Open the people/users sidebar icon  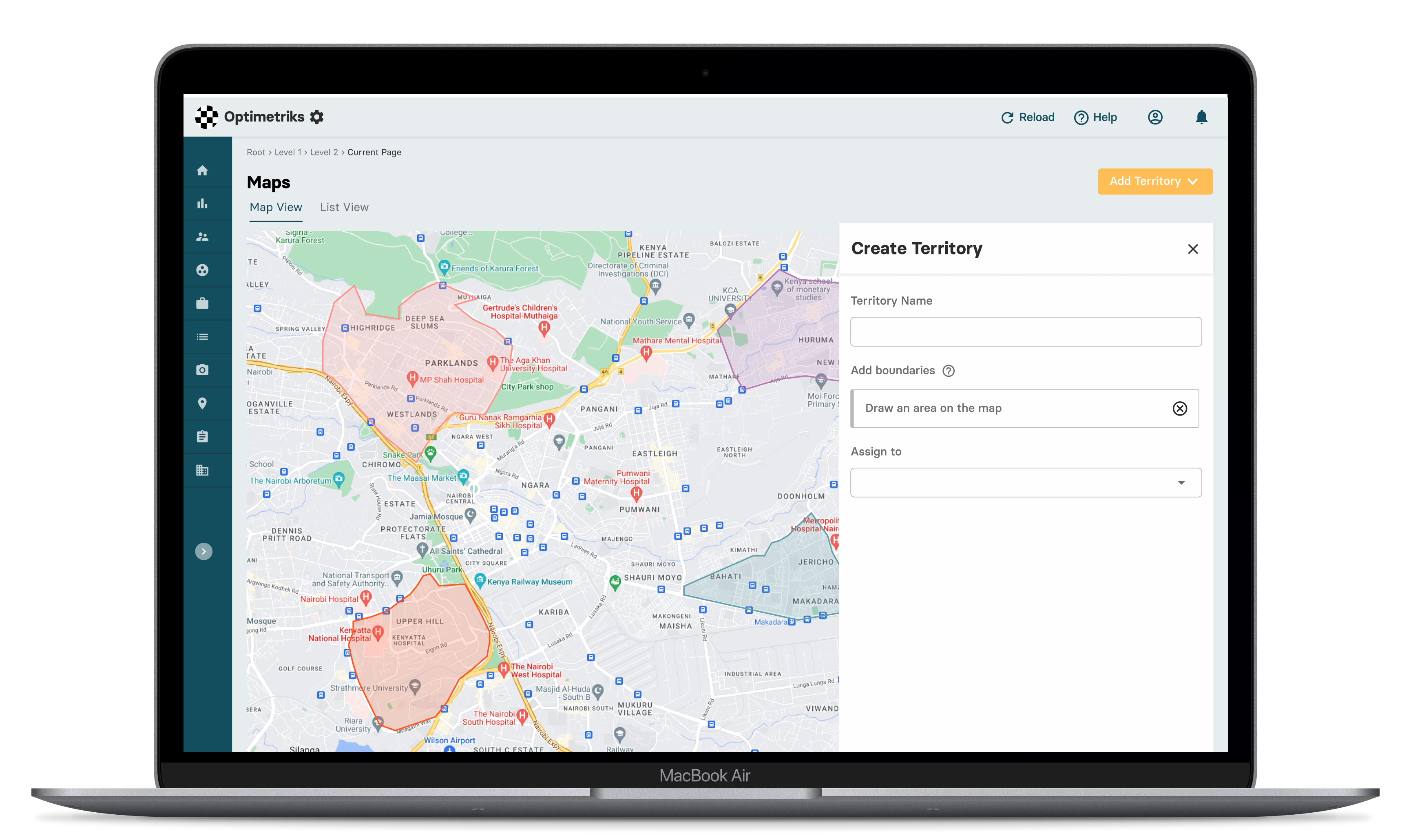tap(202, 237)
